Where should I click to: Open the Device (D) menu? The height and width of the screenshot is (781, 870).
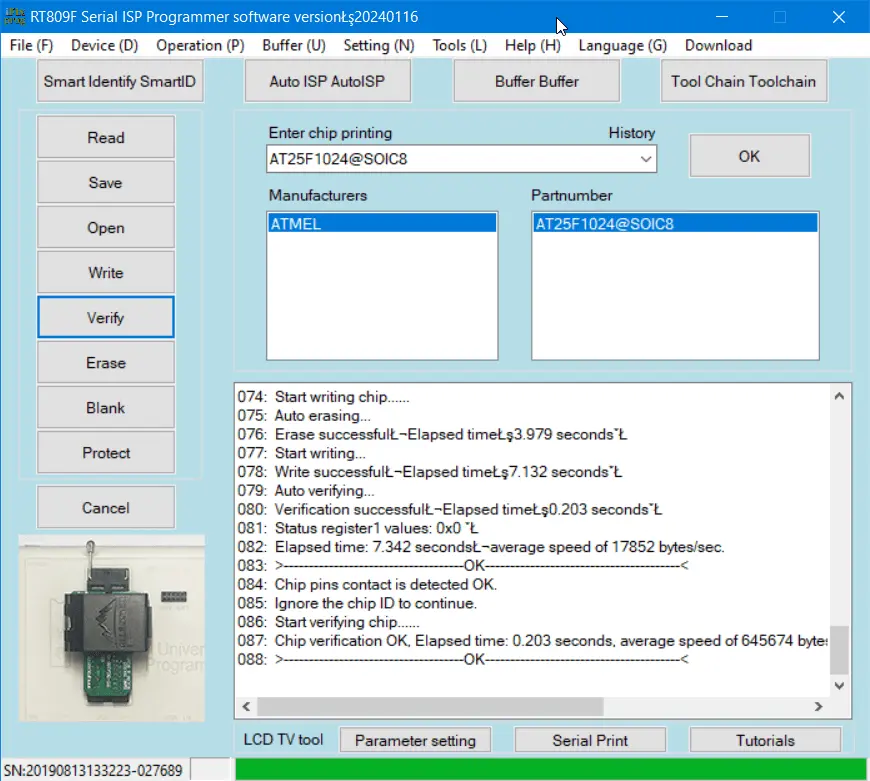[104, 45]
